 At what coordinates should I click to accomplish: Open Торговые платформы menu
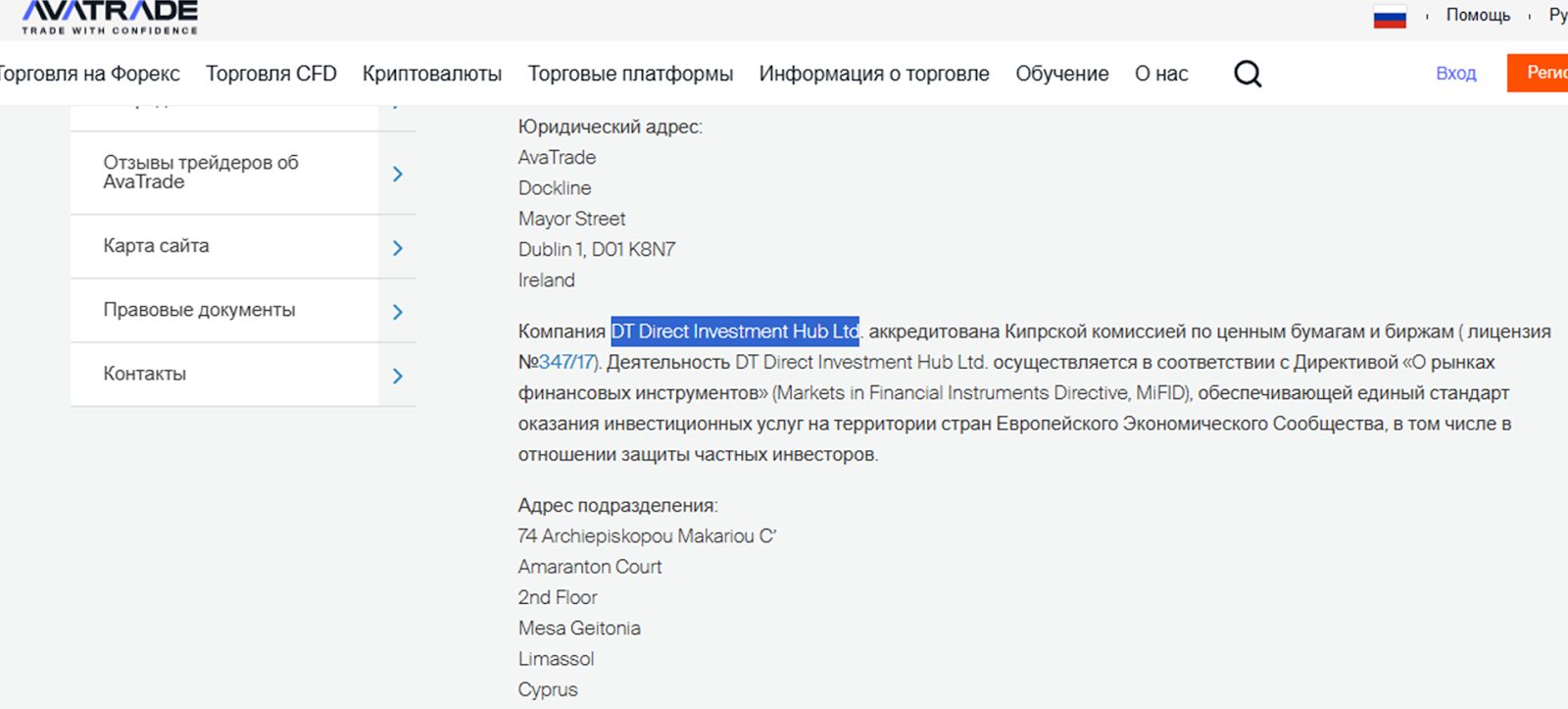coord(630,74)
